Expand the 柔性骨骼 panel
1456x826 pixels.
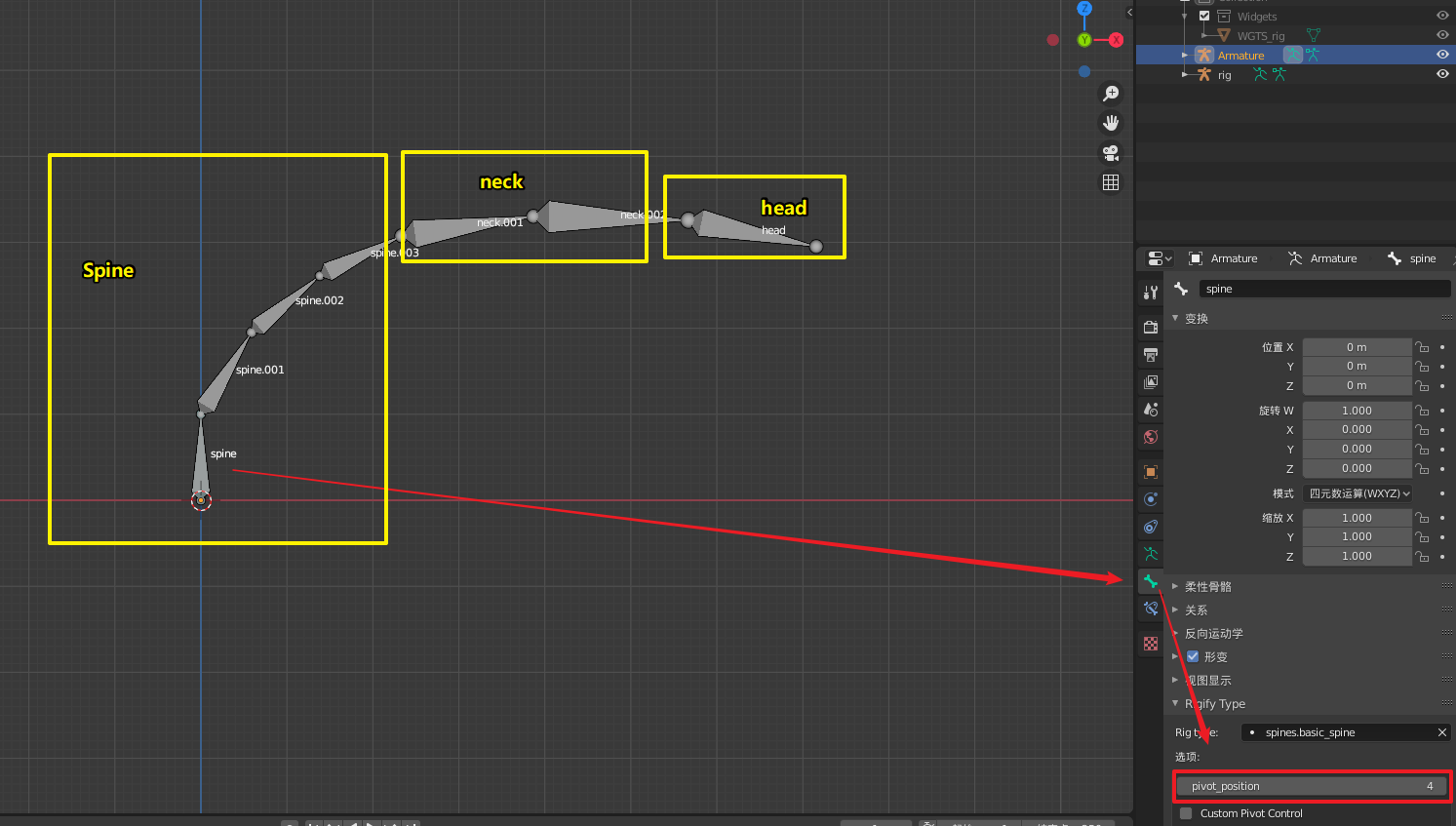[1175, 586]
